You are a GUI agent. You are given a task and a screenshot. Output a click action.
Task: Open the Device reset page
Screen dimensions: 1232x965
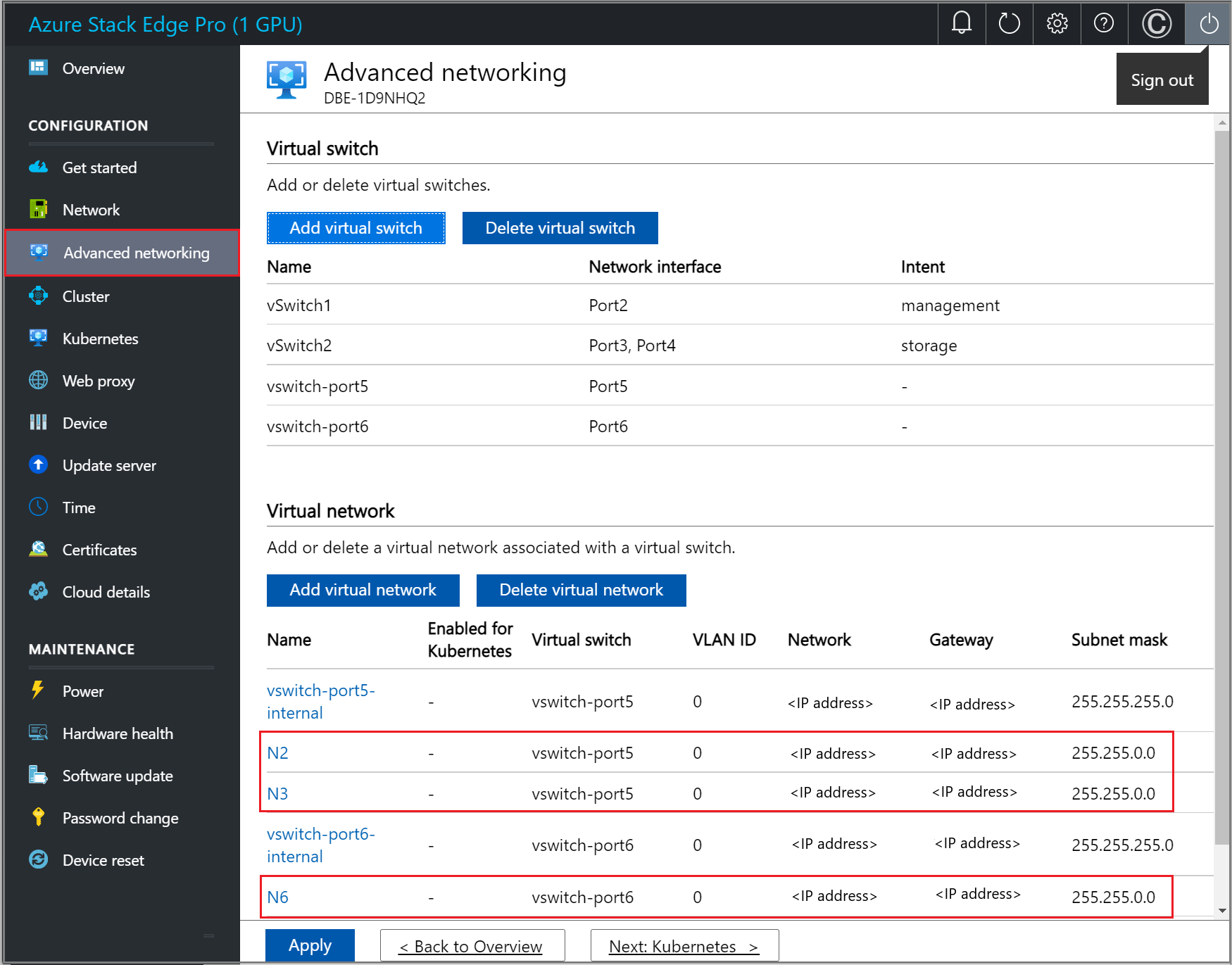103,859
